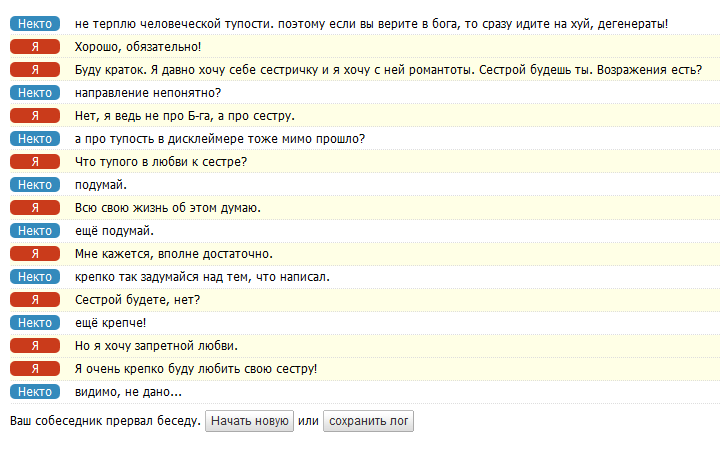Select the "Некто" badge next to "ещё подумай."

pos(35,231)
